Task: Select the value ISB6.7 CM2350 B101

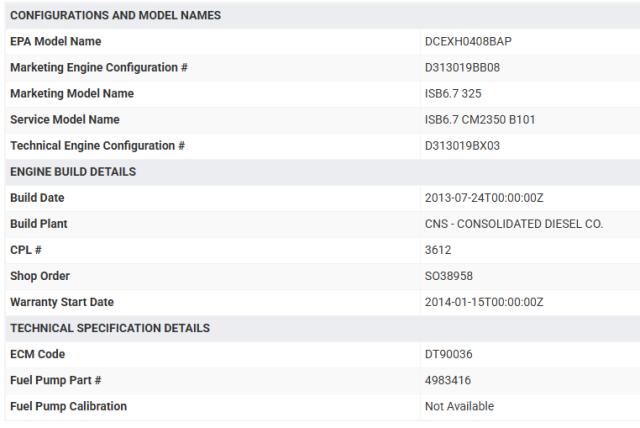Action: pyautogui.click(x=482, y=120)
